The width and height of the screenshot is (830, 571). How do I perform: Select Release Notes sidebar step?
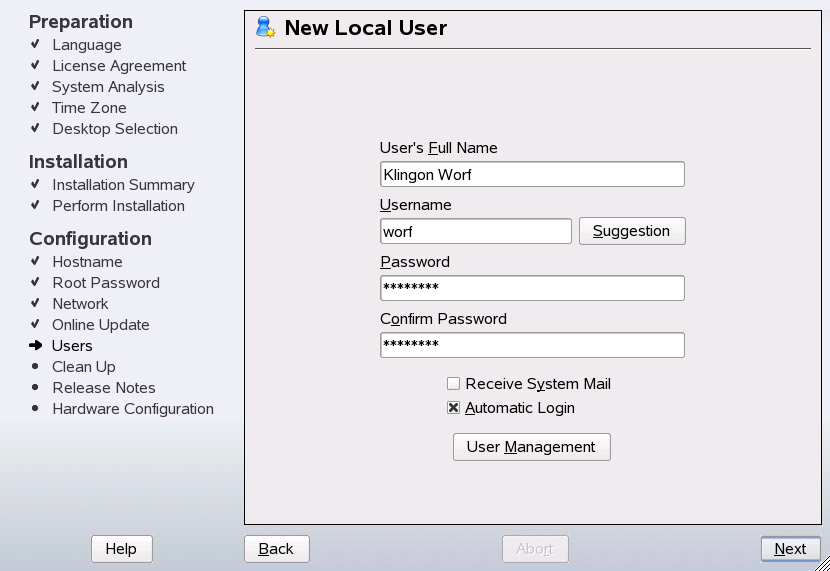[x=104, y=388]
